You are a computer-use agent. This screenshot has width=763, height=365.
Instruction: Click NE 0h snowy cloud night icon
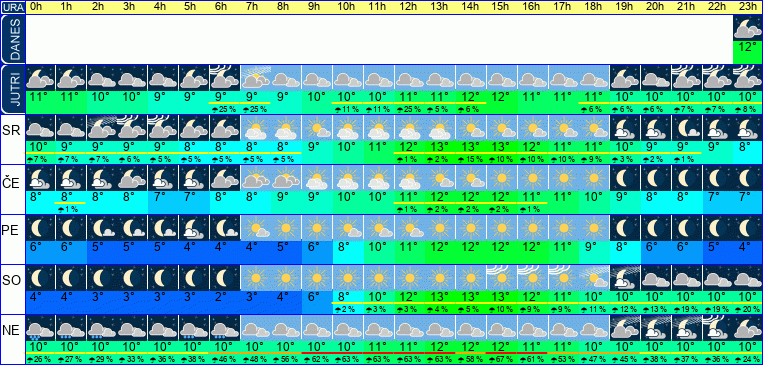pos(40,327)
